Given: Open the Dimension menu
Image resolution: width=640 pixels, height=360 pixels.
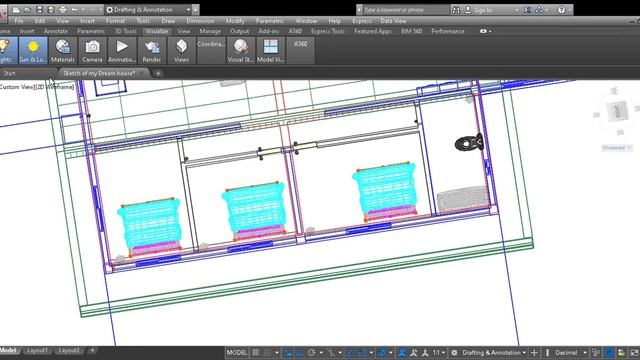Looking at the screenshot, I should (200, 21).
